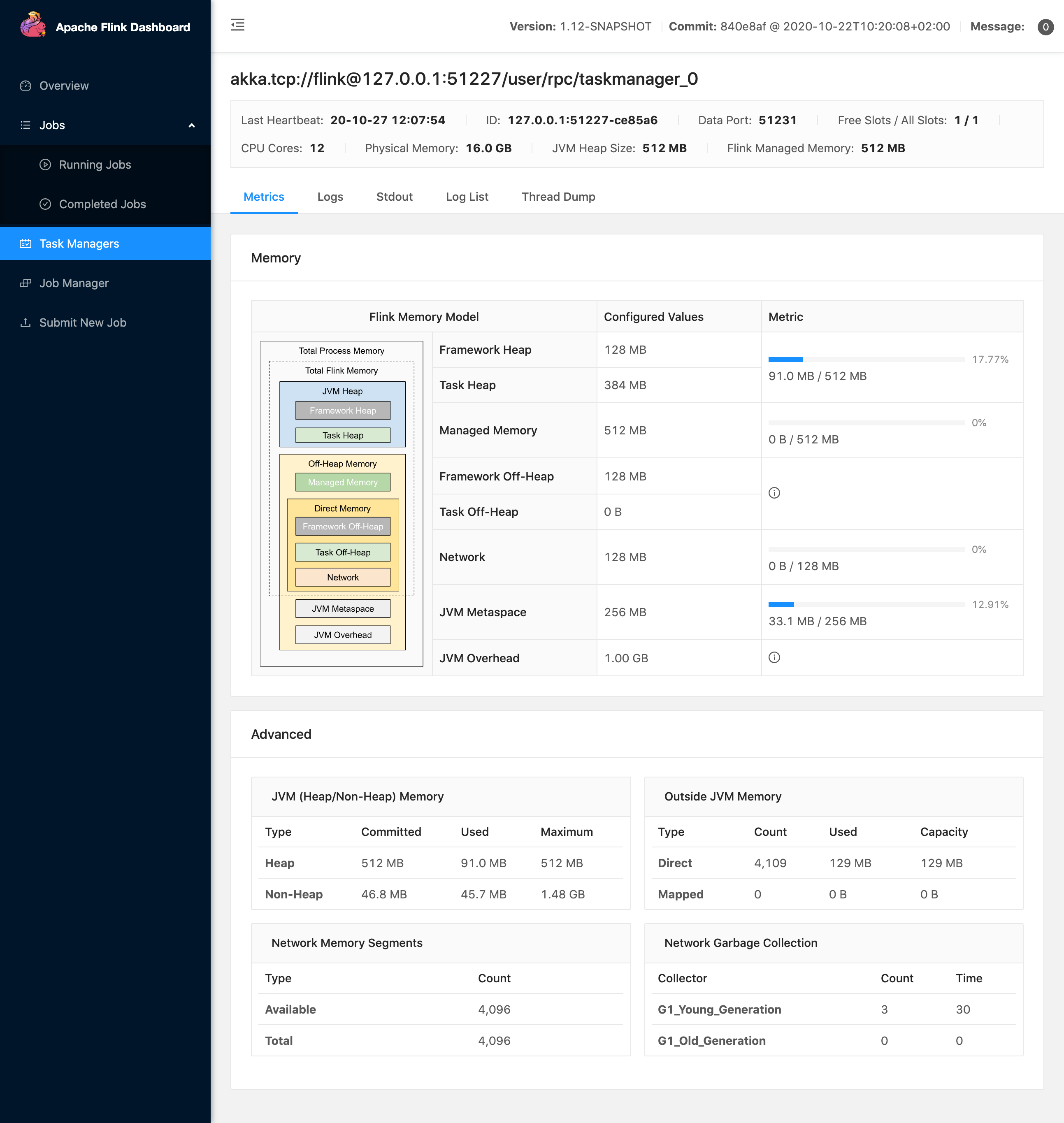Click the JVM Heap 17.77% progress bar

(x=866, y=360)
